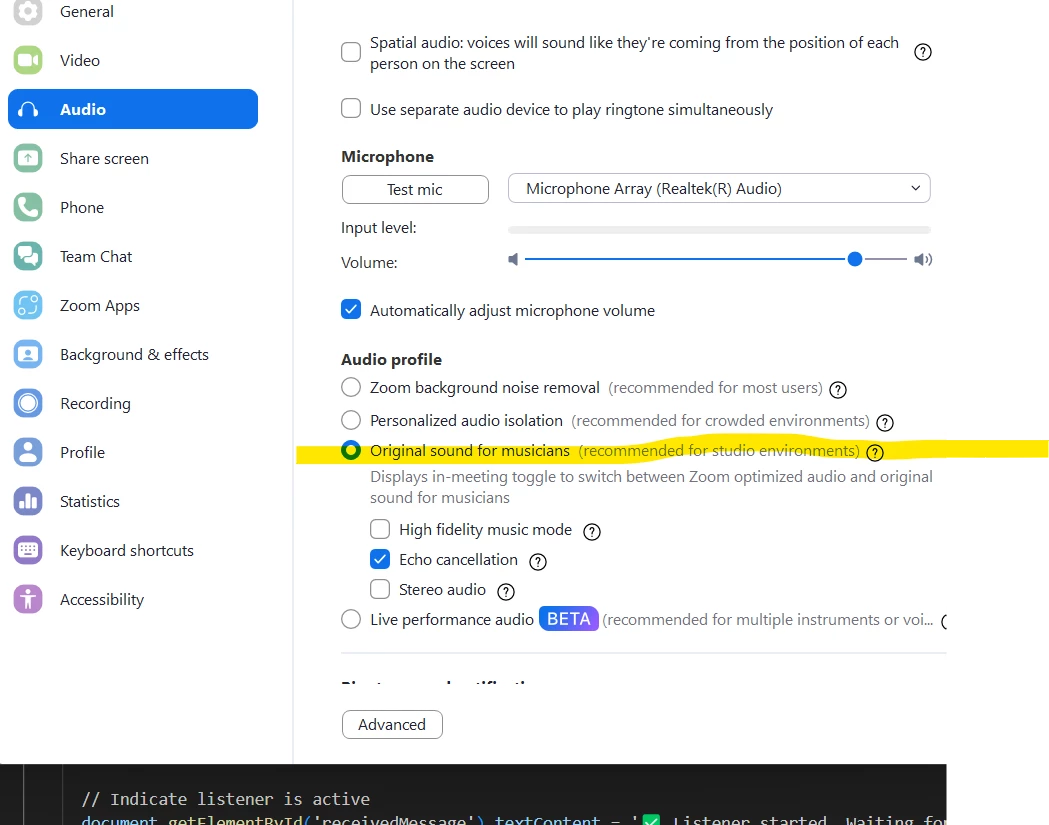Enable Spatial audio checkbox
This screenshot has width=1049, height=825.
tap(351, 52)
